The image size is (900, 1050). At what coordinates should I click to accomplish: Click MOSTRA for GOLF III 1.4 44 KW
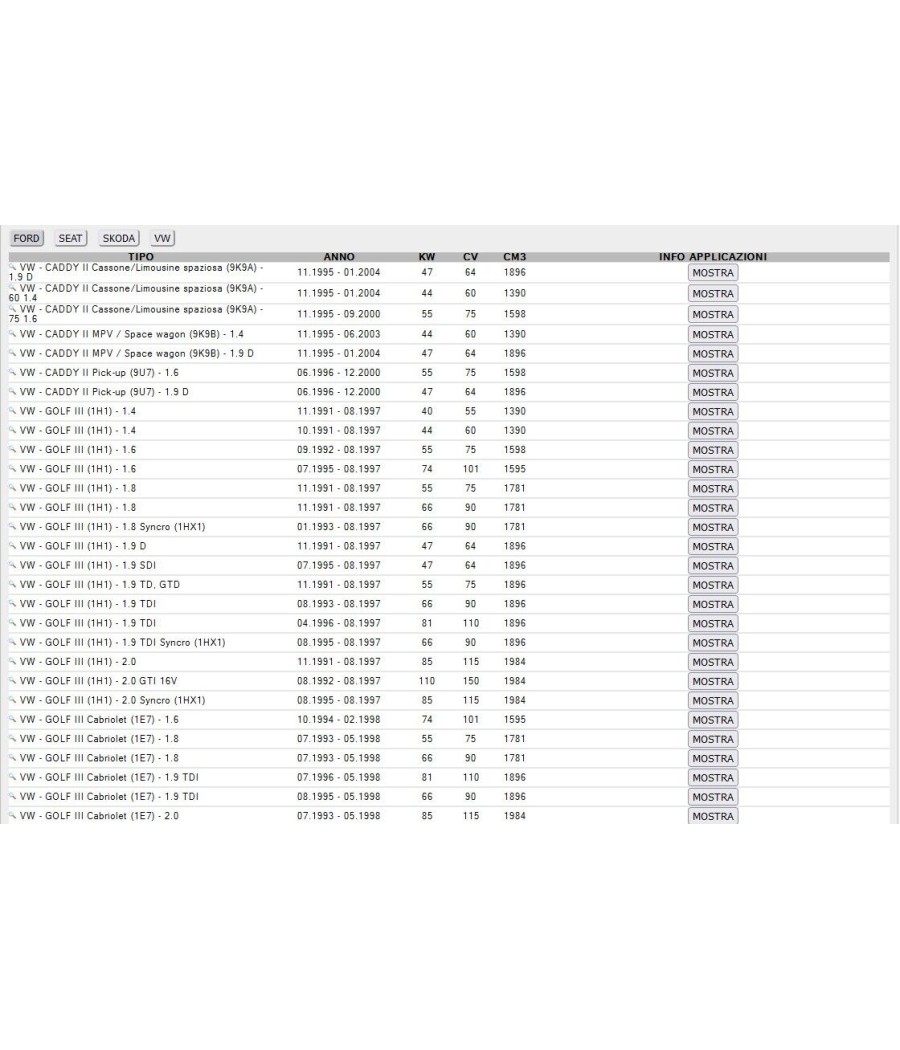713,431
